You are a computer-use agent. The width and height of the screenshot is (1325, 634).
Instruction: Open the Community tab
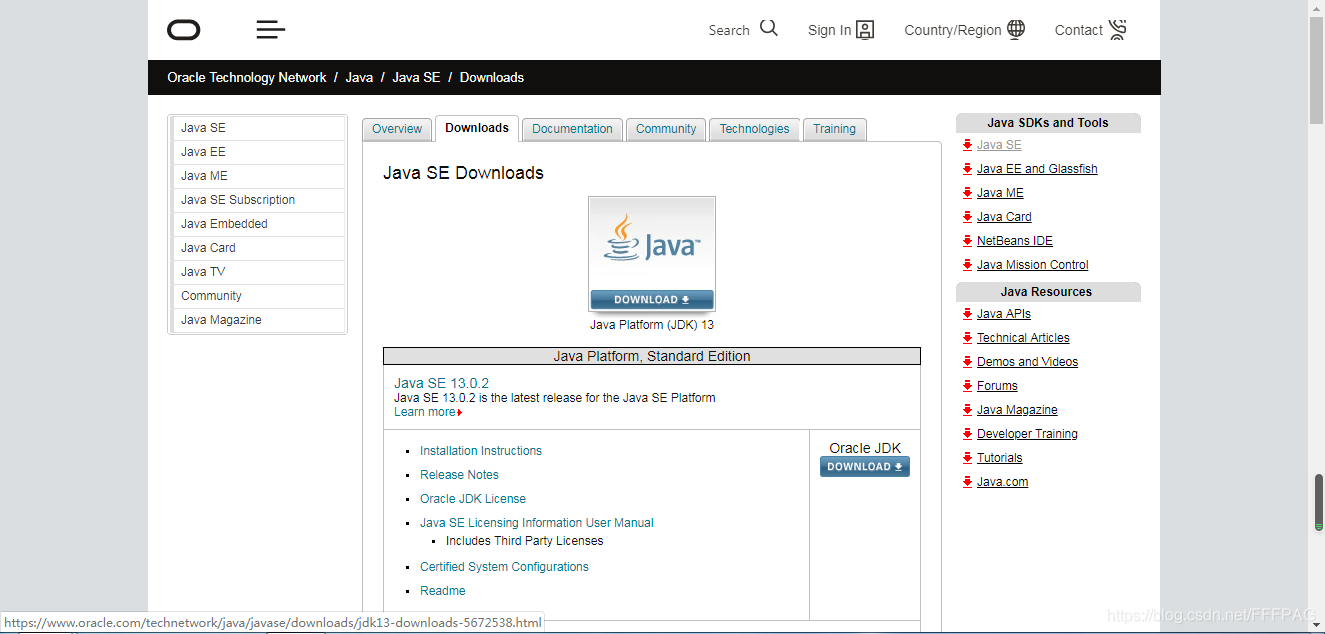(666, 129)
